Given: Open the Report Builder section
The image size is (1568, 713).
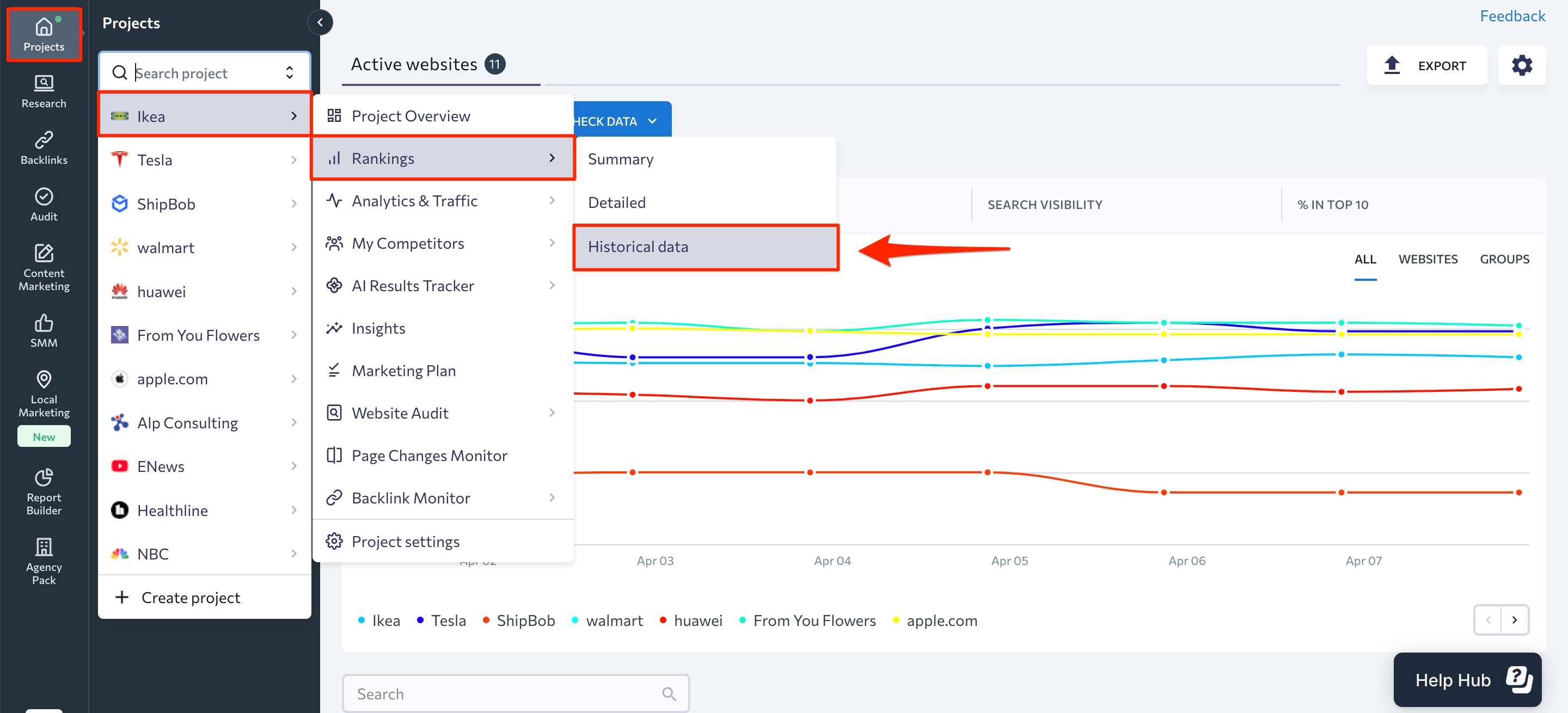Looking at the screenshot, I should pos(44,492).
